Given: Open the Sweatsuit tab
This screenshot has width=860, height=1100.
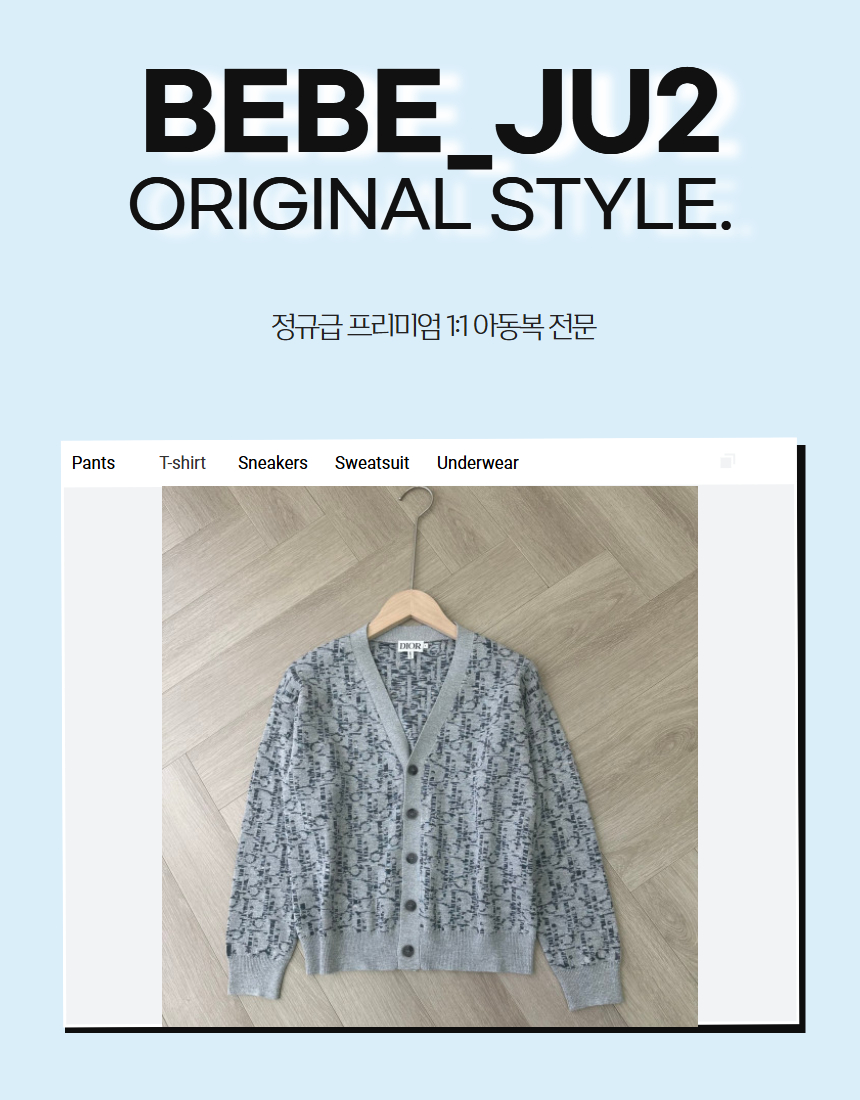Looking at the screenshot, I should point(372,463).
